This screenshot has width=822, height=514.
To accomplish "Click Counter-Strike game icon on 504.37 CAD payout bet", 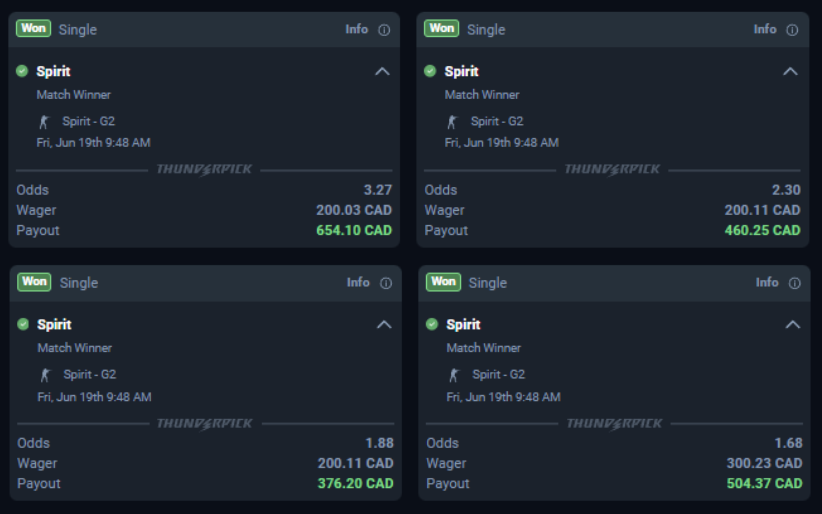I will (454, 375).
